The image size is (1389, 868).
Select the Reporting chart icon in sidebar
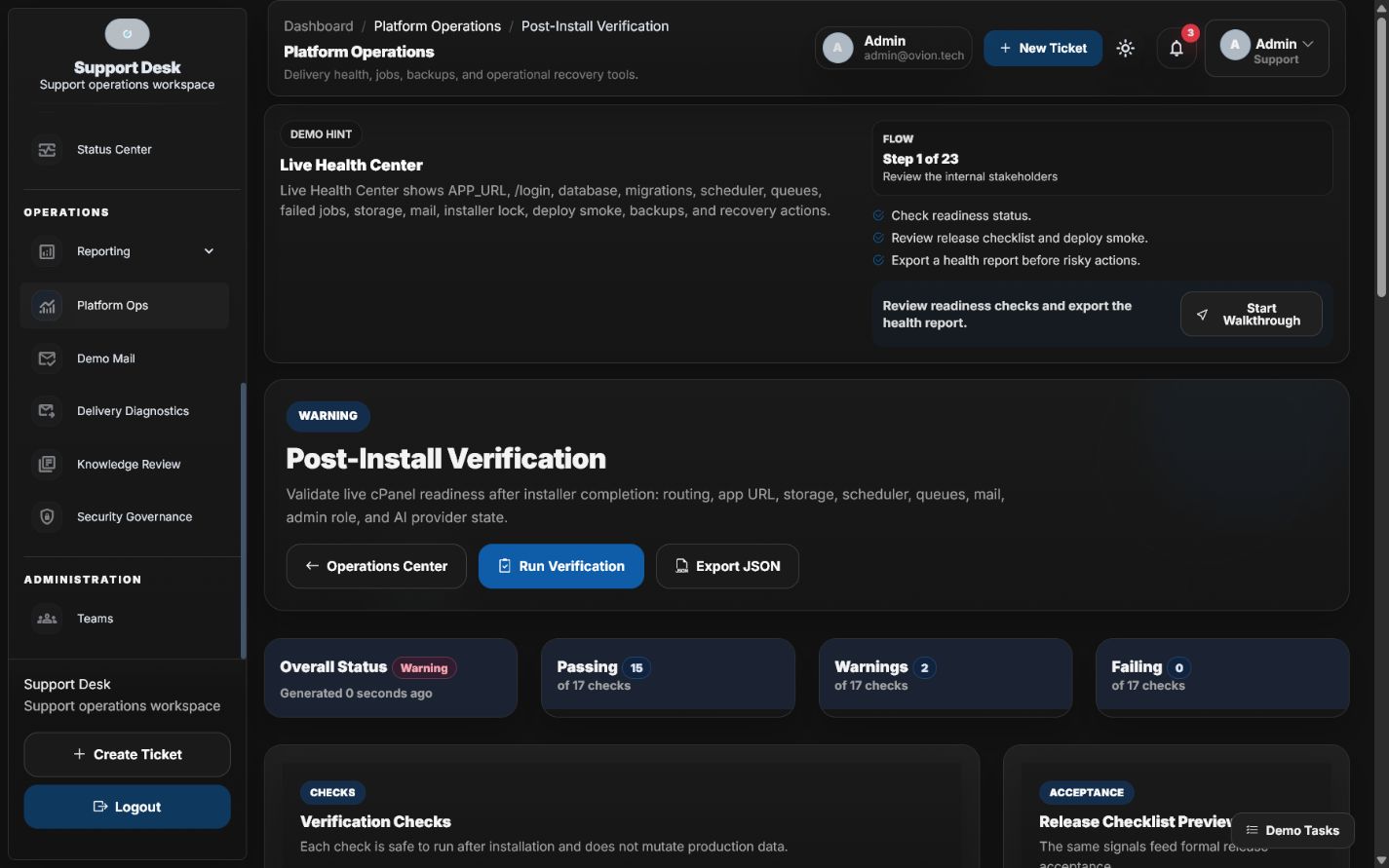point(47,251)
